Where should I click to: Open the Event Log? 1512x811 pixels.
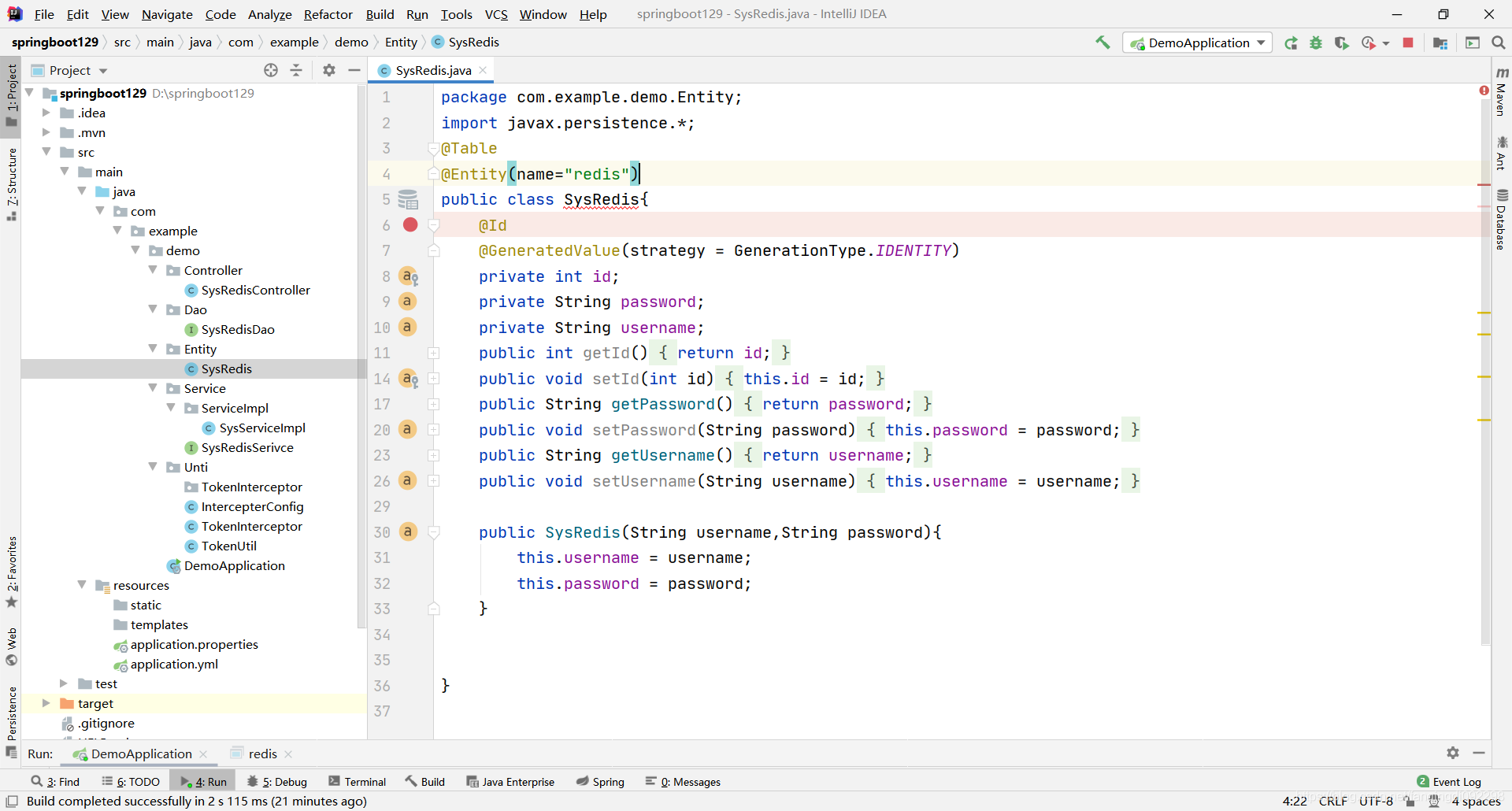click(x=1449, y=781)
